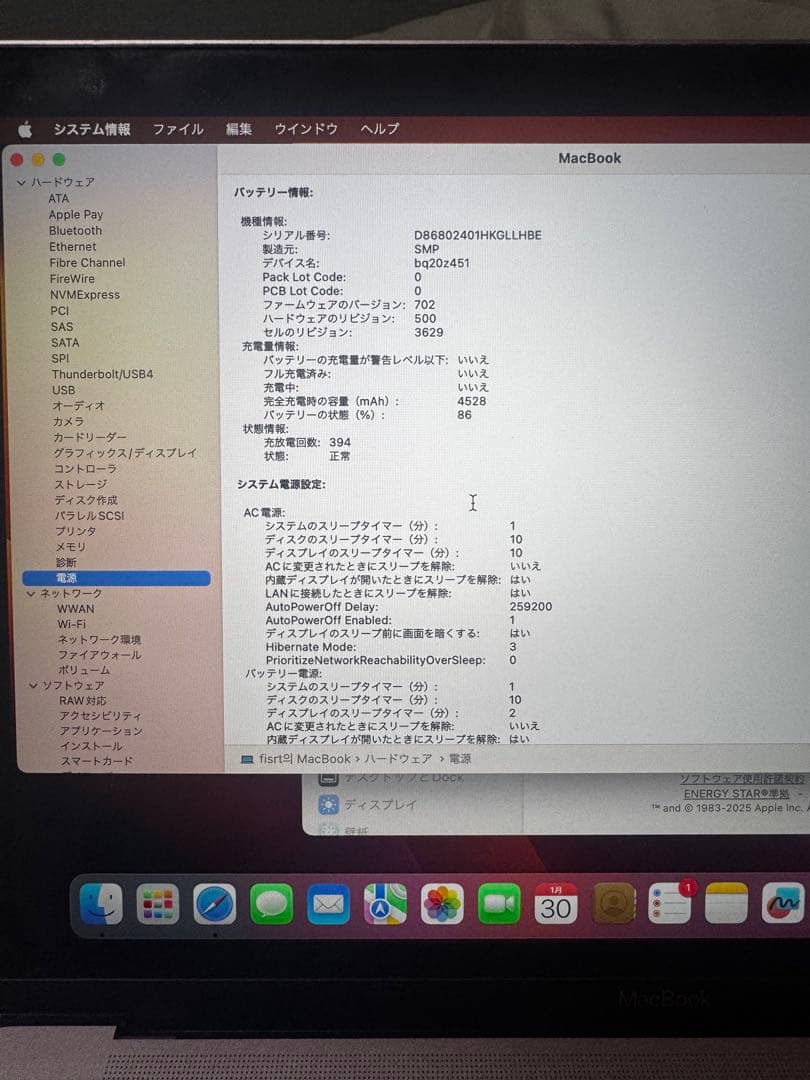
Task: Open the Calendar app showing January 30
Action: tap(557, 904)
